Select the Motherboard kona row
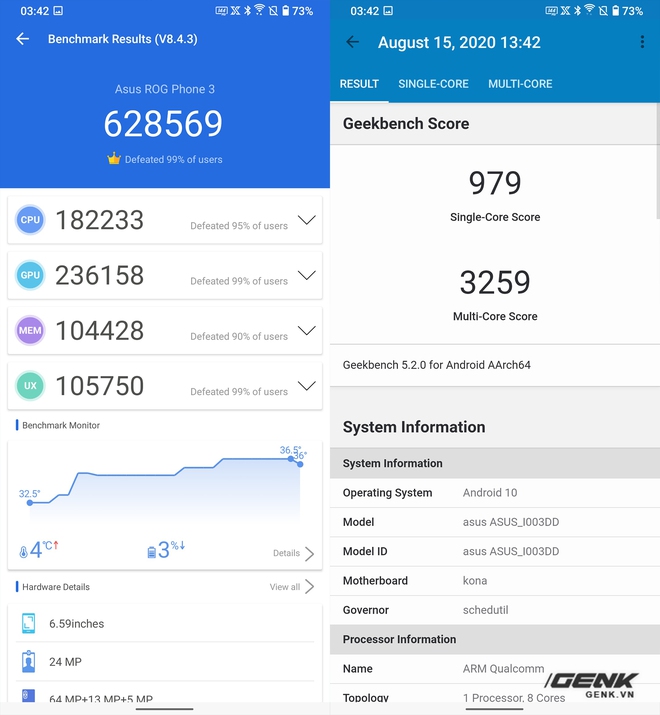 [x=495, y=580]
